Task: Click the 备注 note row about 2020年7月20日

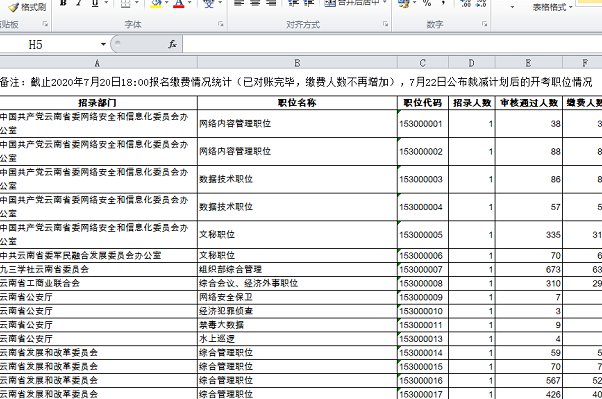Action: click(301, 82)
